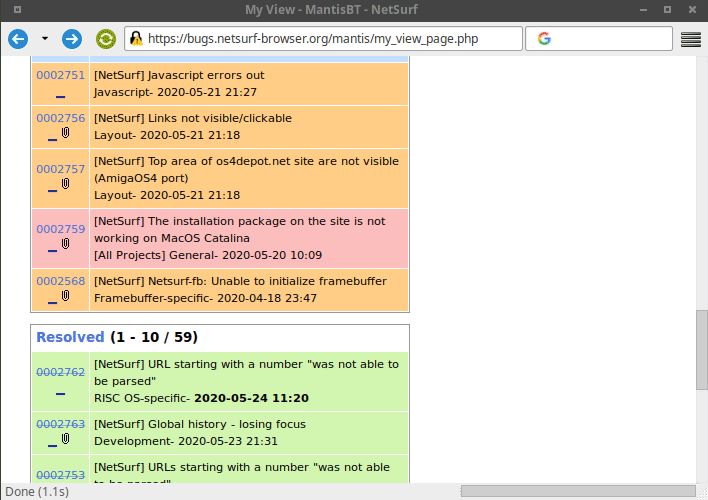The height and width of the screenshot is (500, 708).
Task: Open resolved issue 0002762 link
Action: [60, 372]
